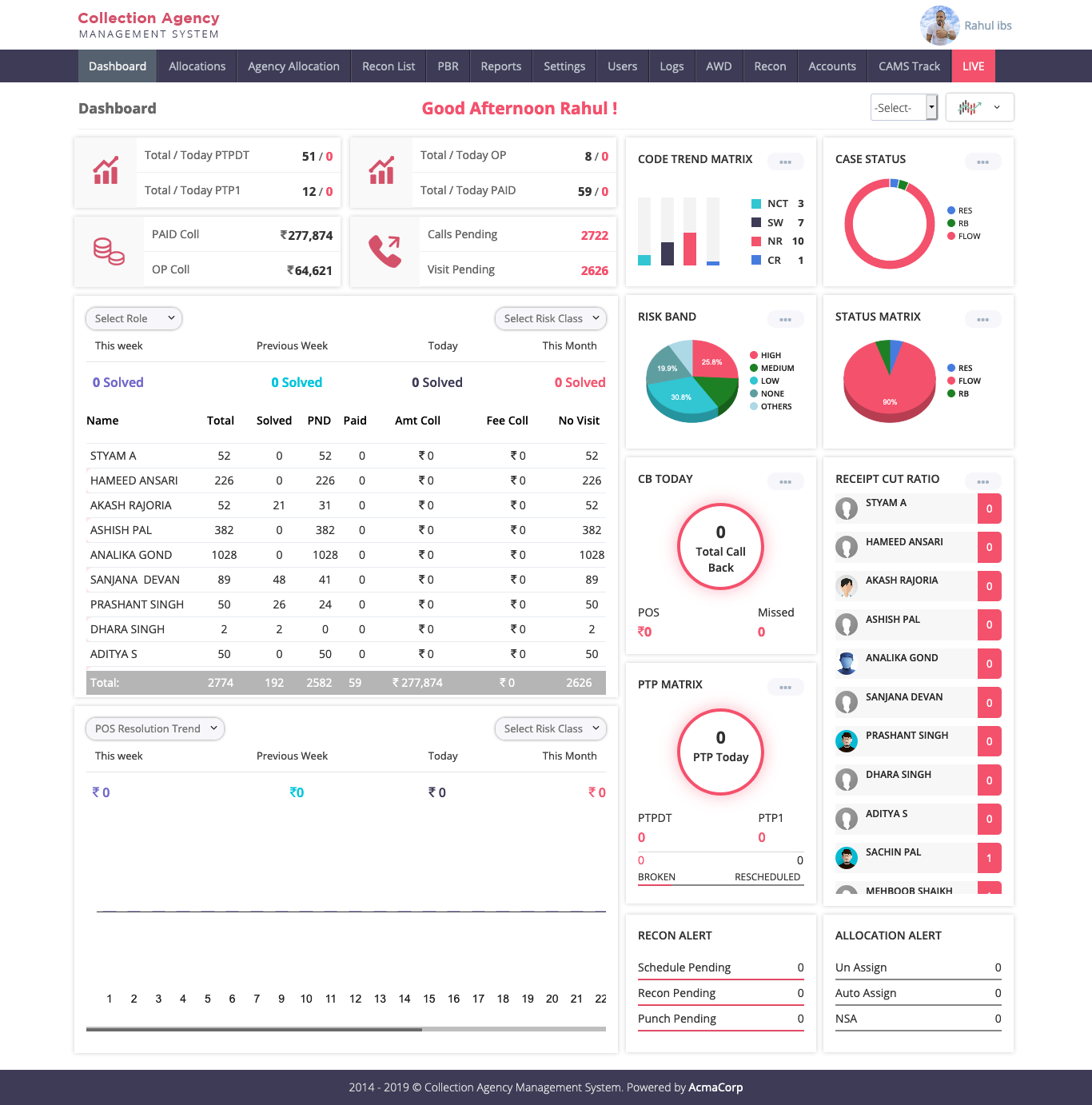Click the Calls Pending phone icon
Screen dimensions: 1092x1105
tap(385, 251)
